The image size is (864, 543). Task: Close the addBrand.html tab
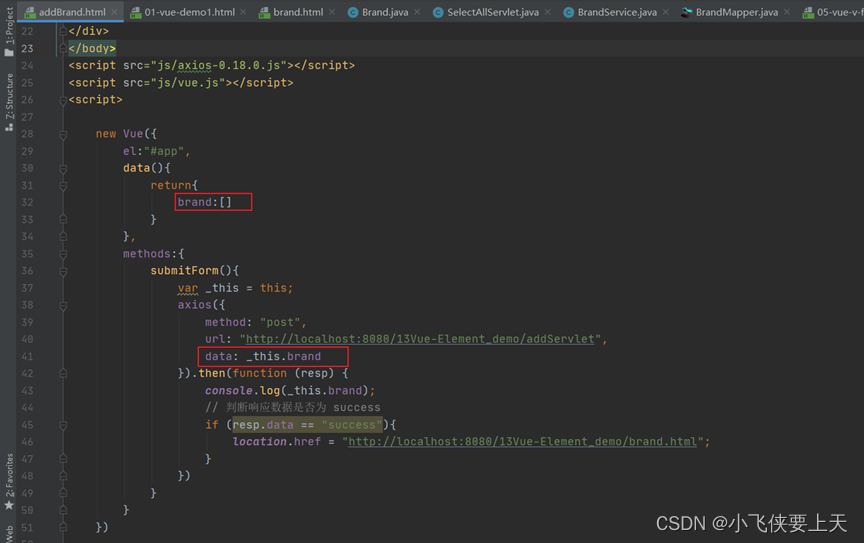(114, 12)
